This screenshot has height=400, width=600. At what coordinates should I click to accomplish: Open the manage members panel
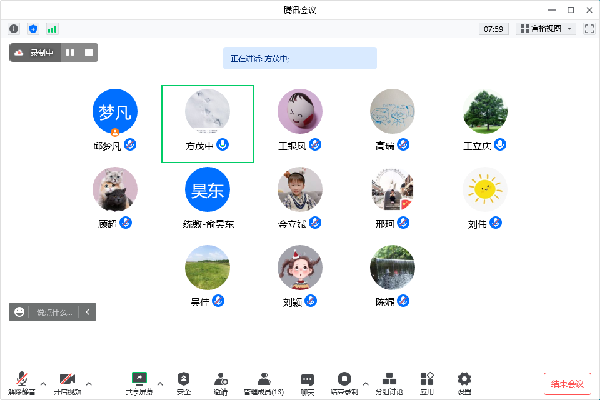tap(264, 380)
